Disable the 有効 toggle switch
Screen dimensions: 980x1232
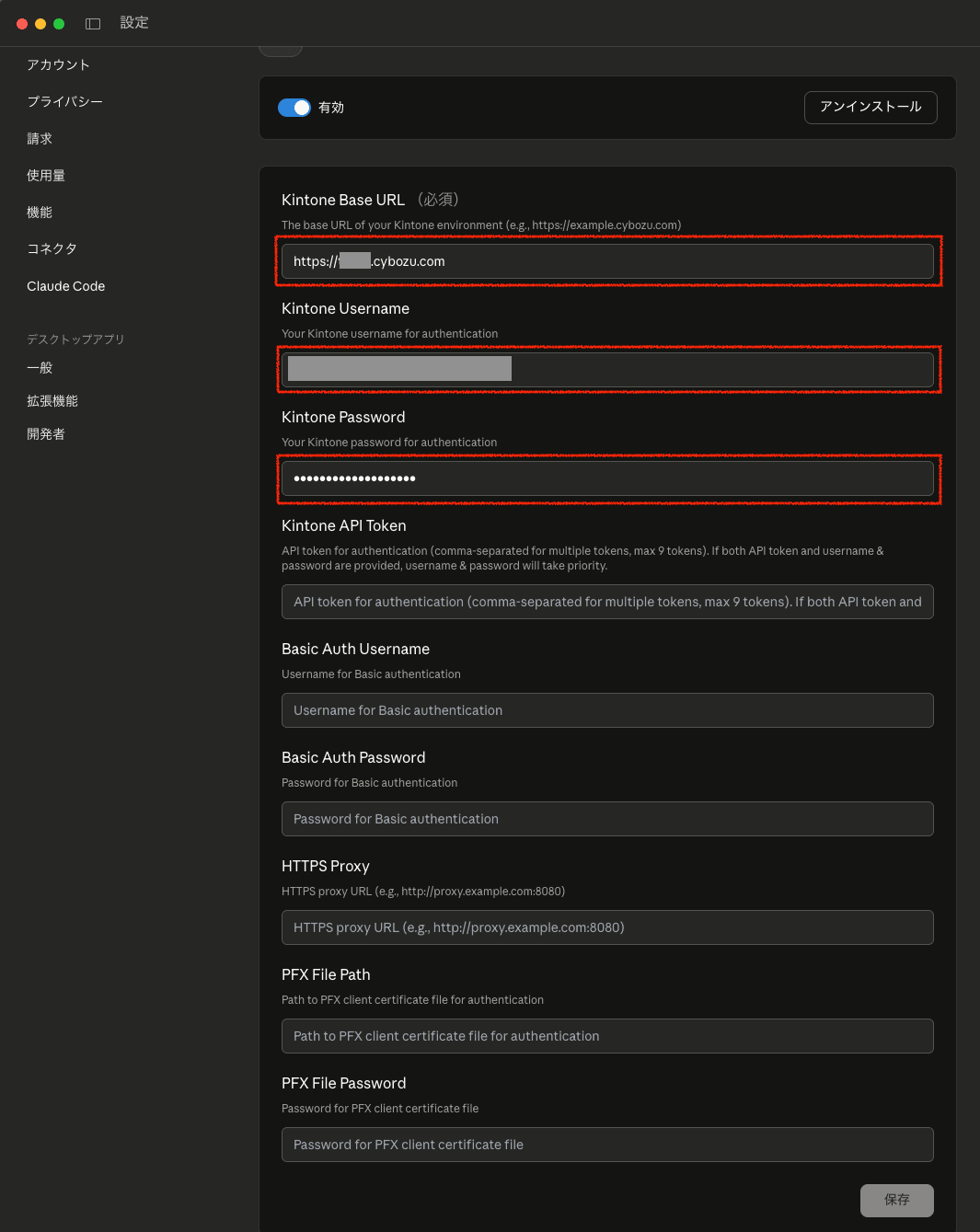(x=294, y=108)
